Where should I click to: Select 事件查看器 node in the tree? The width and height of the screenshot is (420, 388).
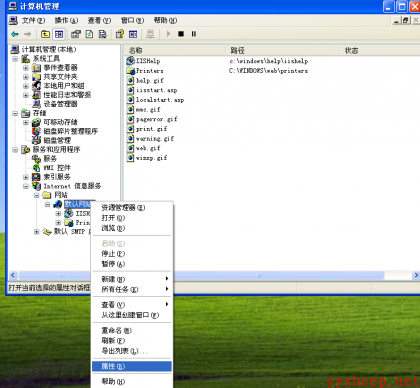pos(60,68)
